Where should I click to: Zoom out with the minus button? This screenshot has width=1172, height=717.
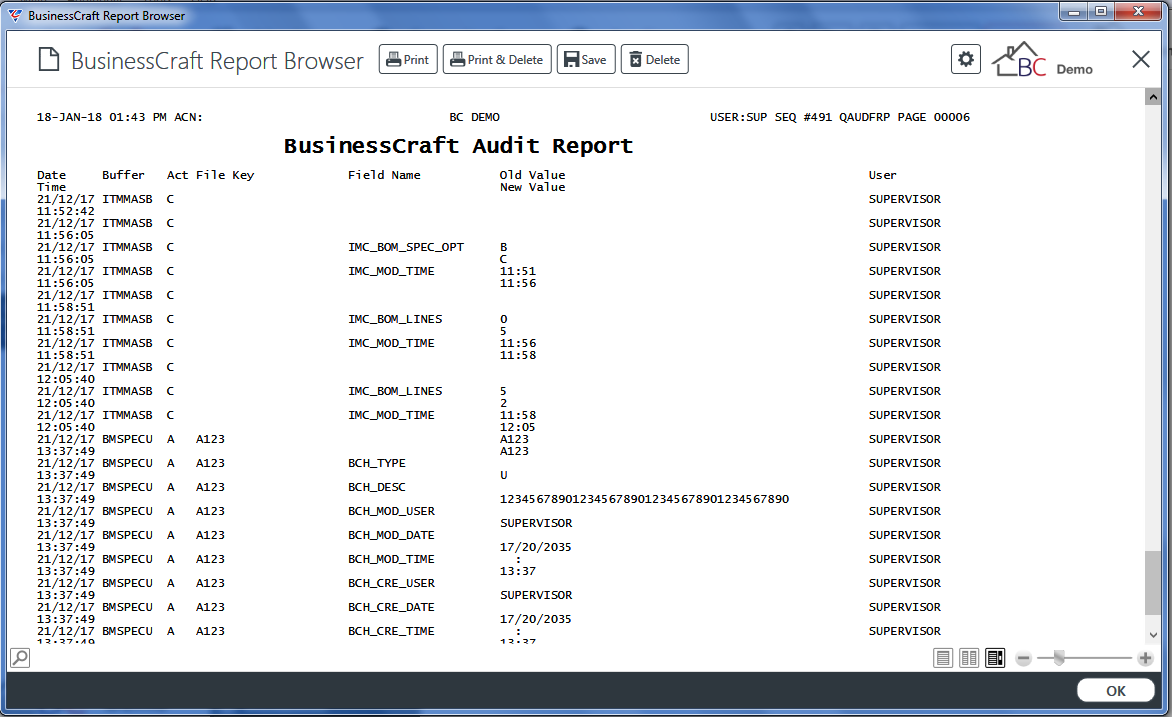pos(1023,658)
